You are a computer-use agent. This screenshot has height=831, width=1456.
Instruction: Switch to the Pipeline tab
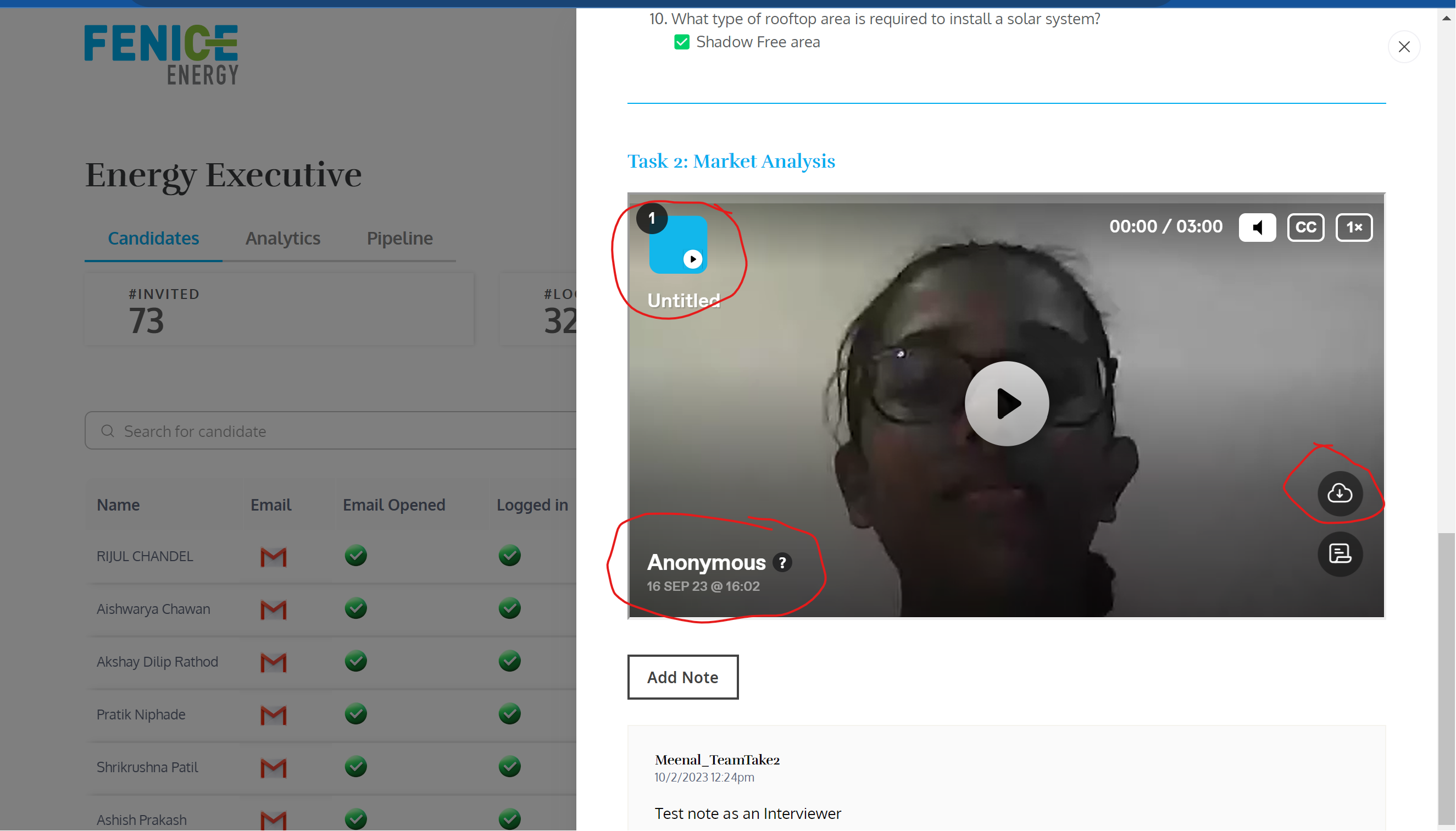pos(400,238)
